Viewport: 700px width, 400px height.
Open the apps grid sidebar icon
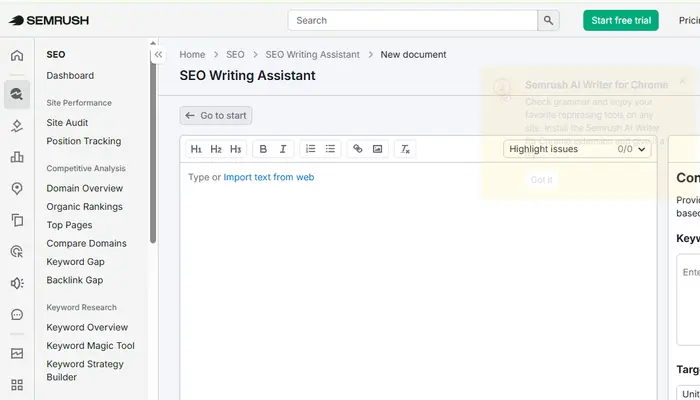click(x=17, y=385)
